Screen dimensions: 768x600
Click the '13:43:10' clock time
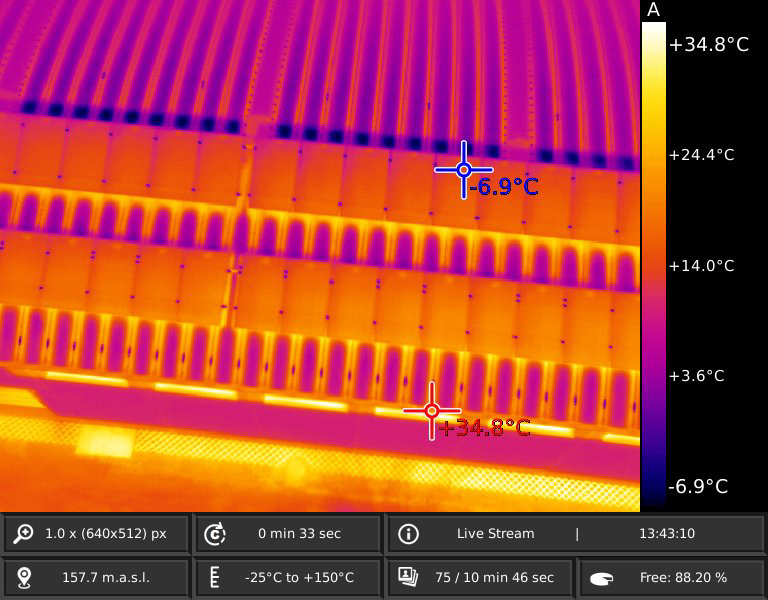(667, 533)
